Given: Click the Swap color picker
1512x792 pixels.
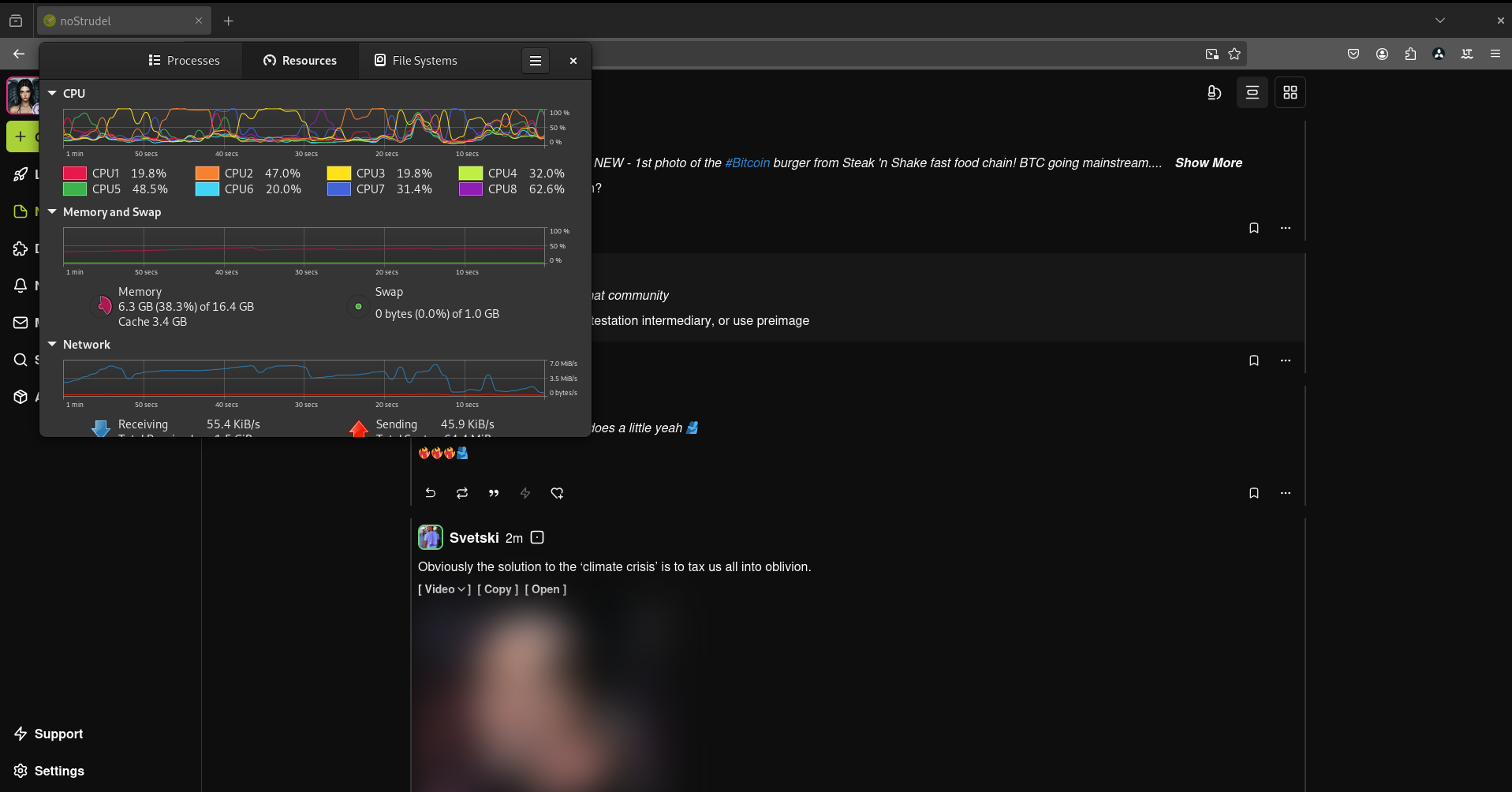Looking at the screenshot, I should click(358, 306).
